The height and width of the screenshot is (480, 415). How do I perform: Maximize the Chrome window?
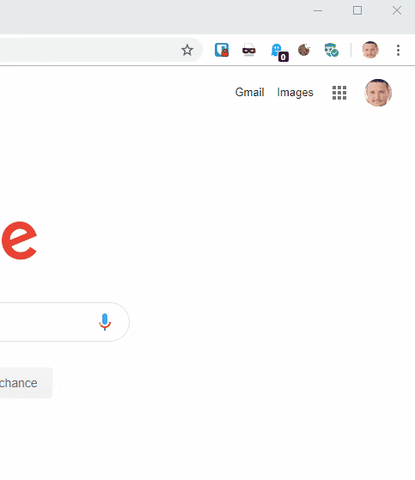pyautogui.click(x=357, y=11)
